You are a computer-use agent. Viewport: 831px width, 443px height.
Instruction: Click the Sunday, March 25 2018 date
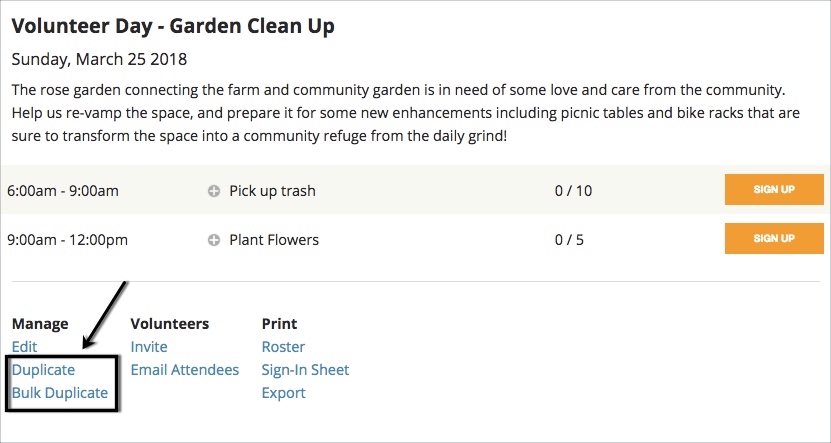99,59
